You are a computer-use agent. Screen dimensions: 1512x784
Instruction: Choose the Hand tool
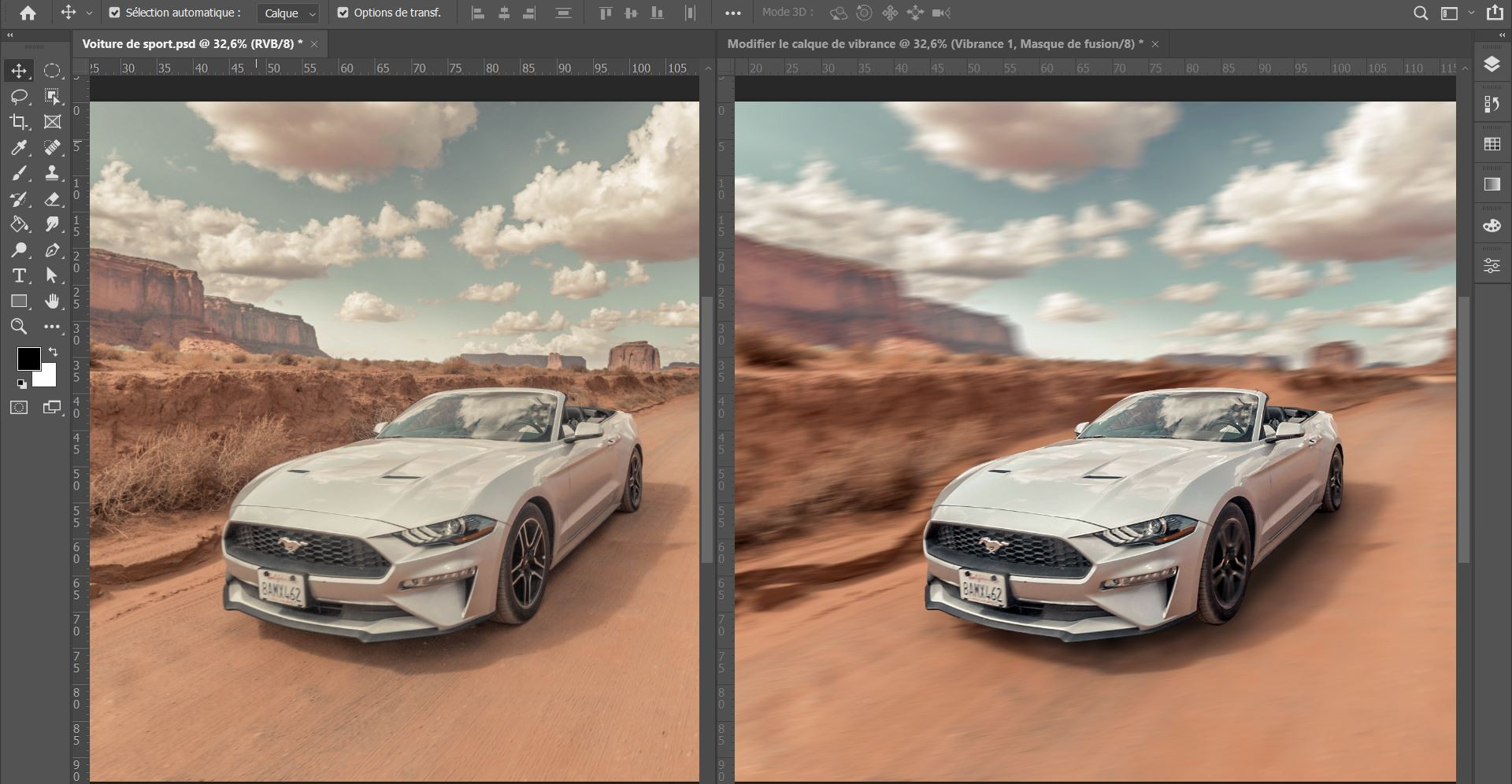pyautogui.click(x=52, y=301)
